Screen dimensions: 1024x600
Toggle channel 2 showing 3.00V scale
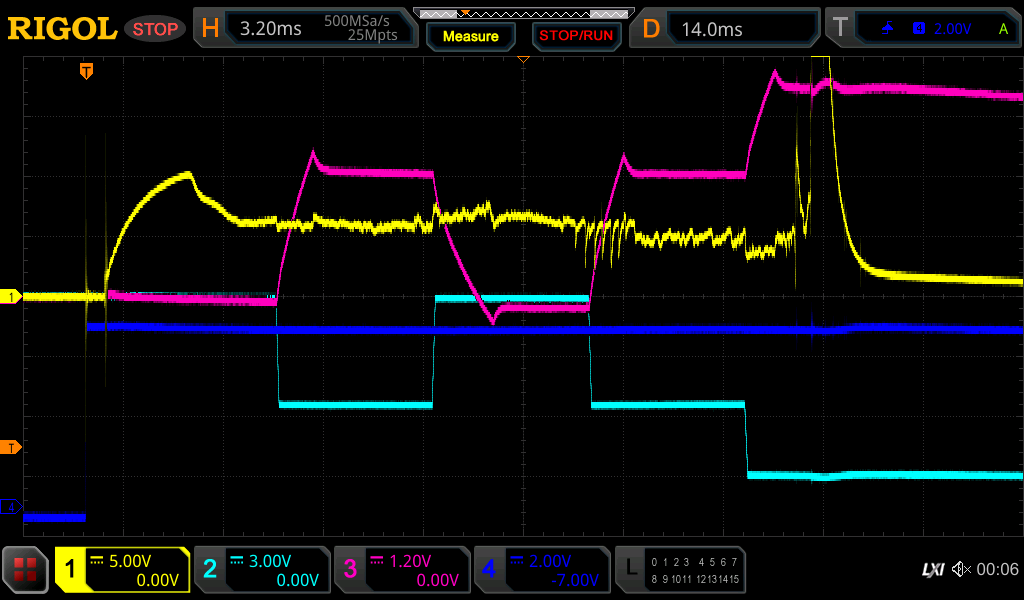(261, 570)
